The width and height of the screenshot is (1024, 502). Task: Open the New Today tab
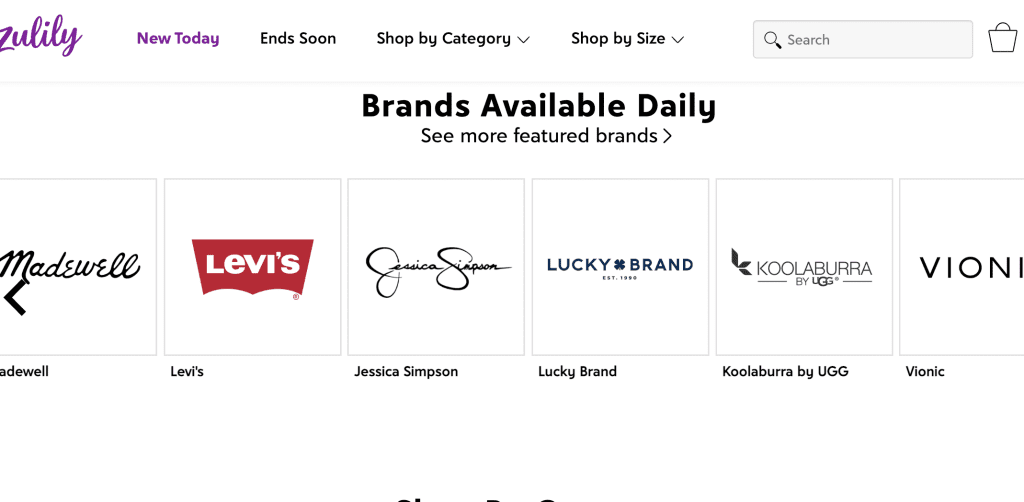[178, 39]
